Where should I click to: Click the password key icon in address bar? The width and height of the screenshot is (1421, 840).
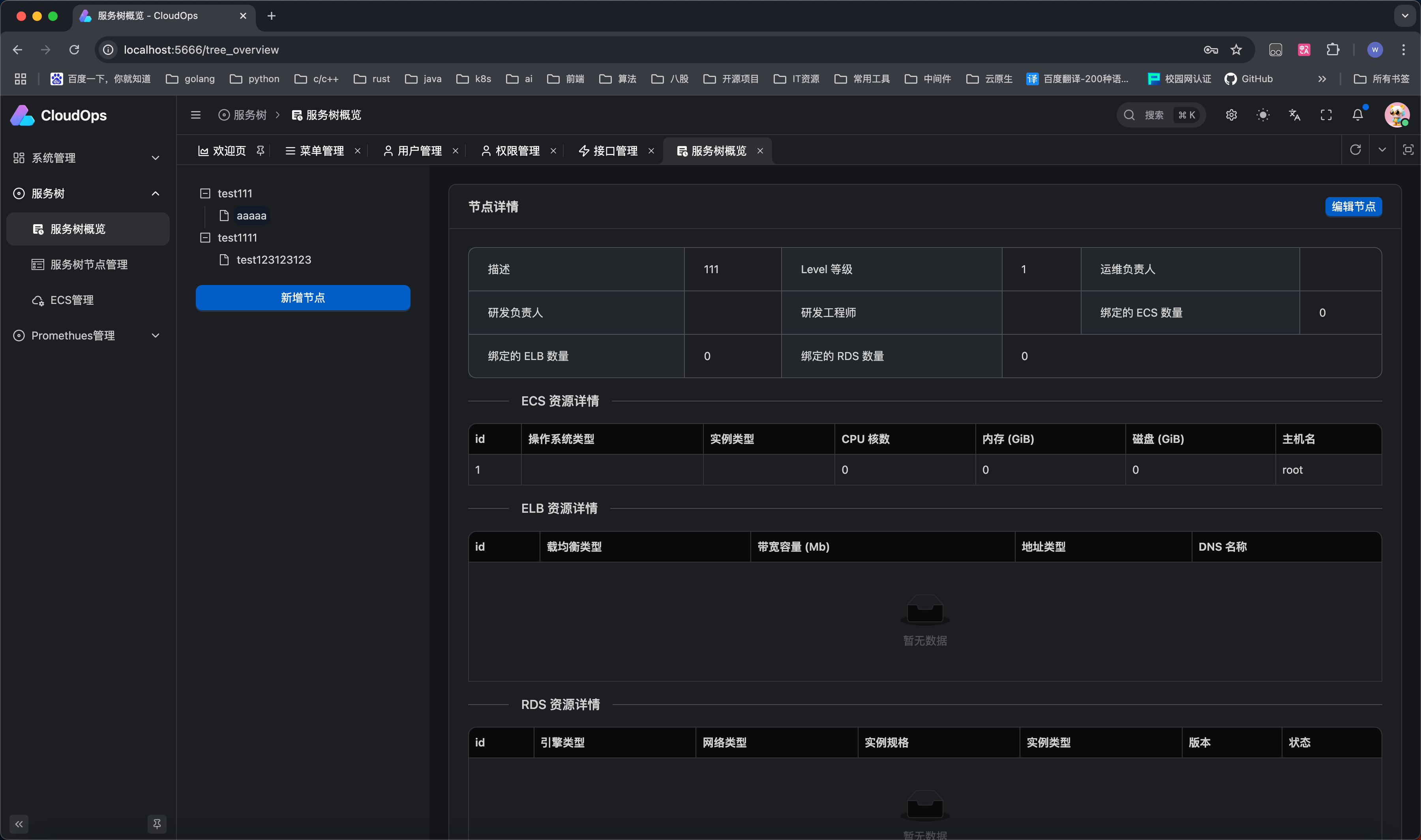(1211, 50)
